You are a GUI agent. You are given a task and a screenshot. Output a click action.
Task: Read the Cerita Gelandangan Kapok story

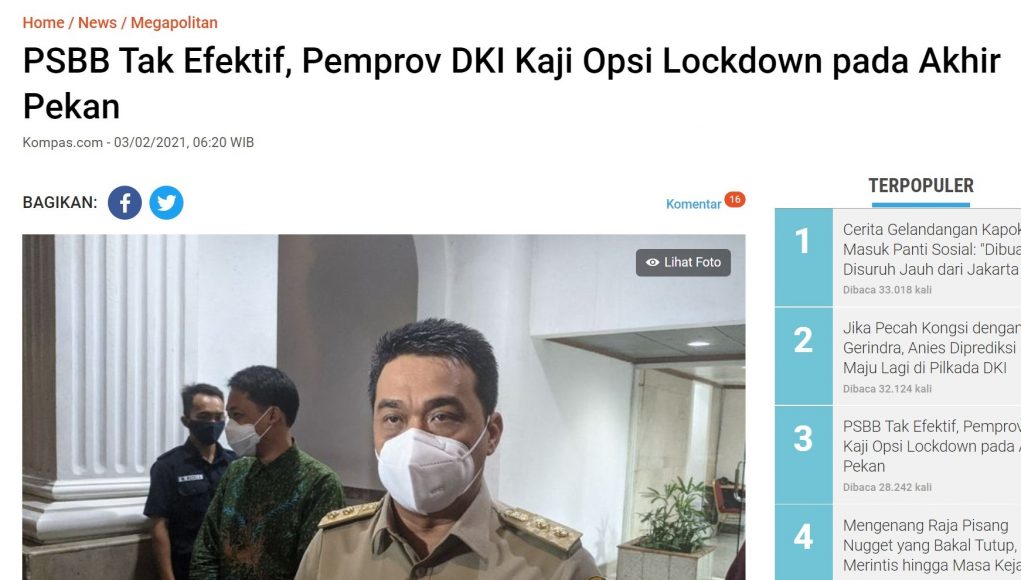tap(931, 249)
